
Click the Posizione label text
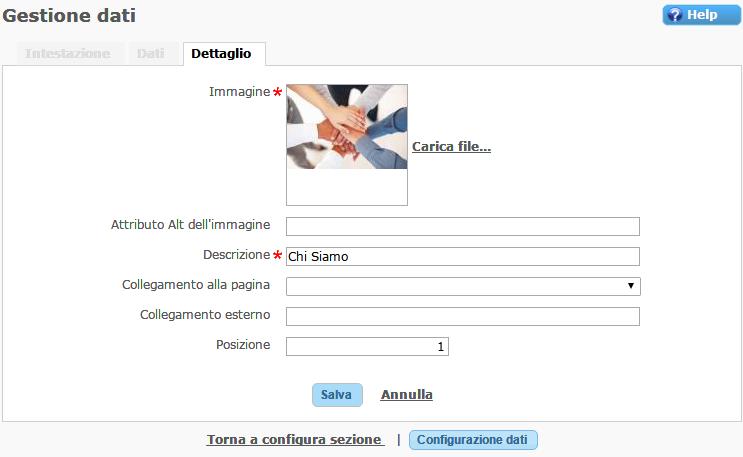(243, 345)
